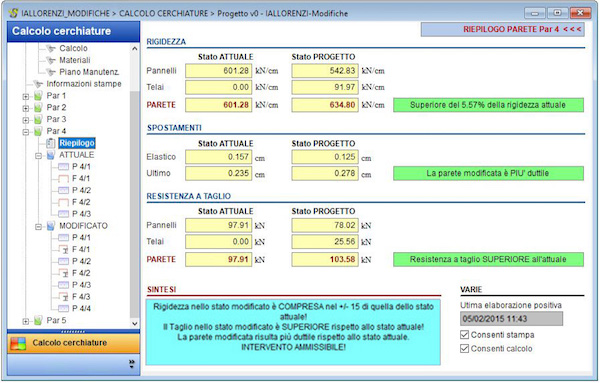The width and height of the screenshot is (600, 383).
Task: Open the Calcolo cerchiature bottom panel button
Action: [73, 343]
